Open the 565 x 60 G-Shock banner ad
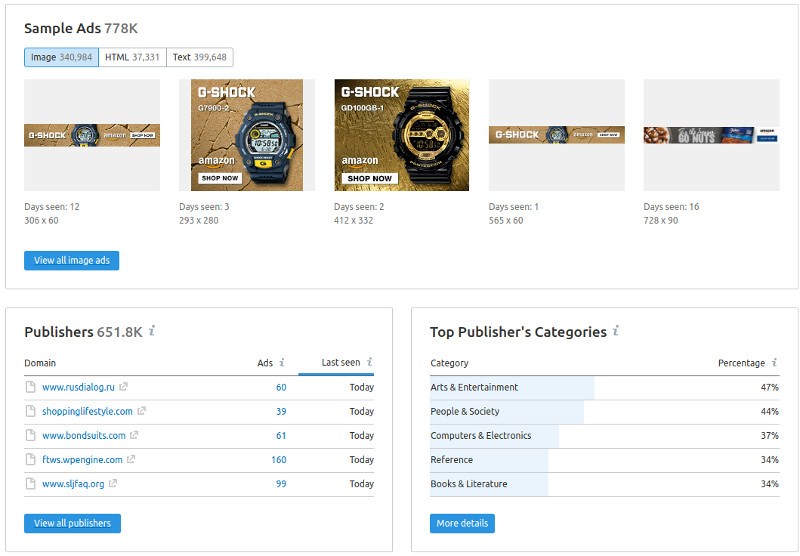Screen dimensions: 800x556 (557, 135)
